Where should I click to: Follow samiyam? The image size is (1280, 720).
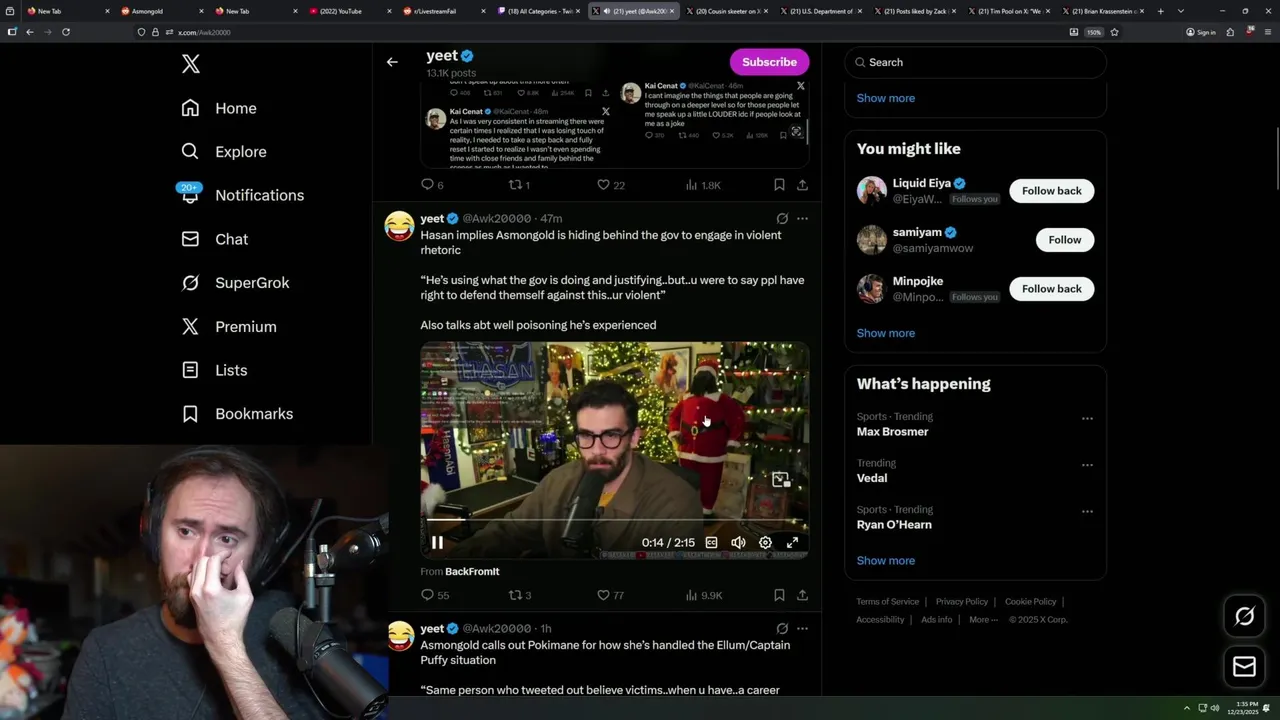click(x=1064, y=240)
